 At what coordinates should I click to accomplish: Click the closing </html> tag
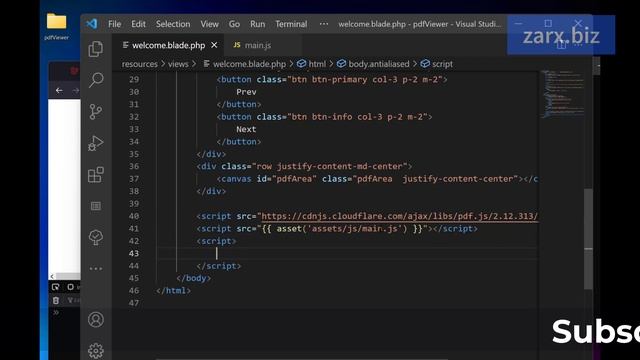click(173, 291)
